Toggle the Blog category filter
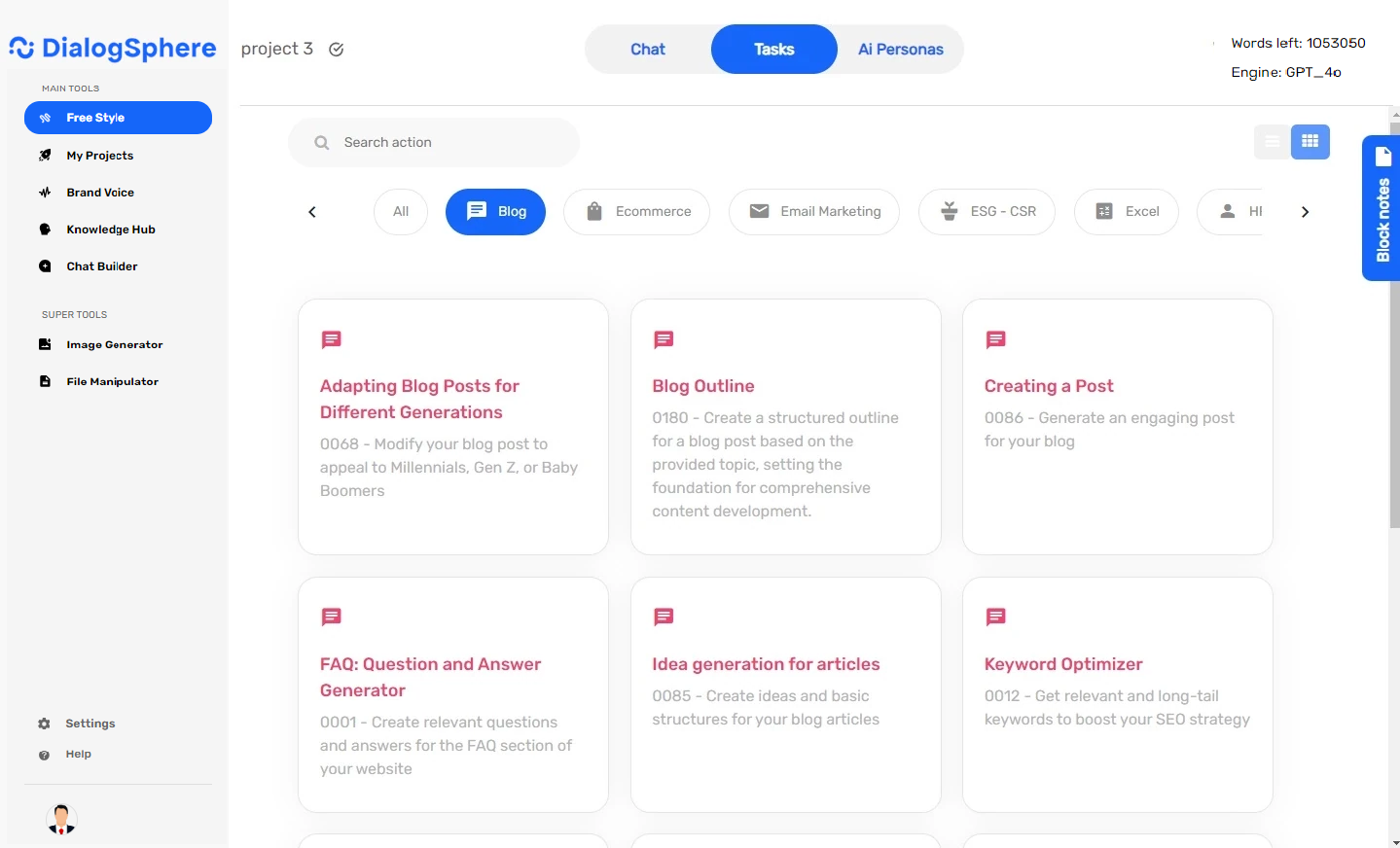Viewport: 1400px width, 848px height. (x=495, y=211)
